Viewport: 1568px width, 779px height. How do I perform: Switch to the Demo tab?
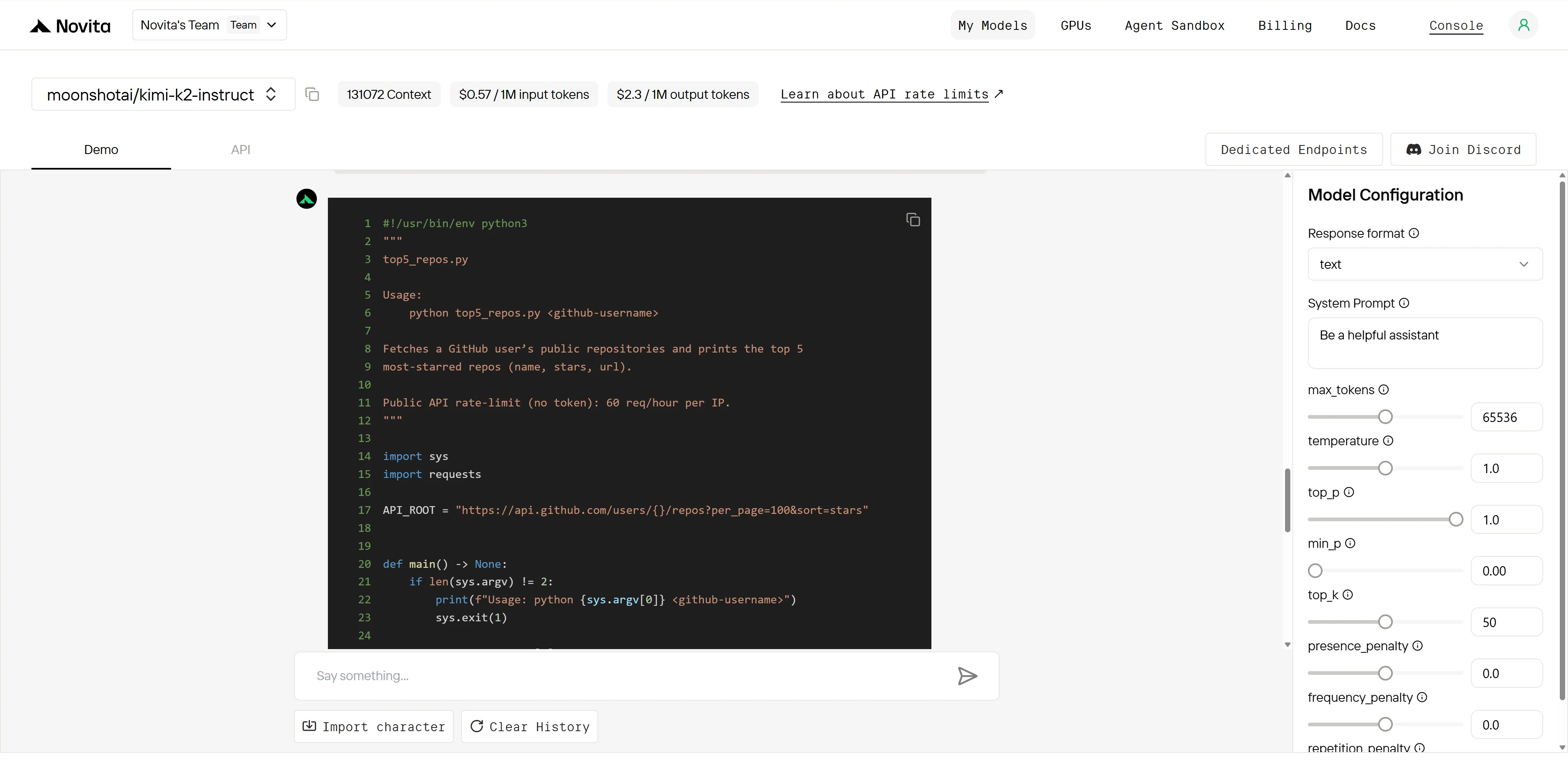[101, 150]
